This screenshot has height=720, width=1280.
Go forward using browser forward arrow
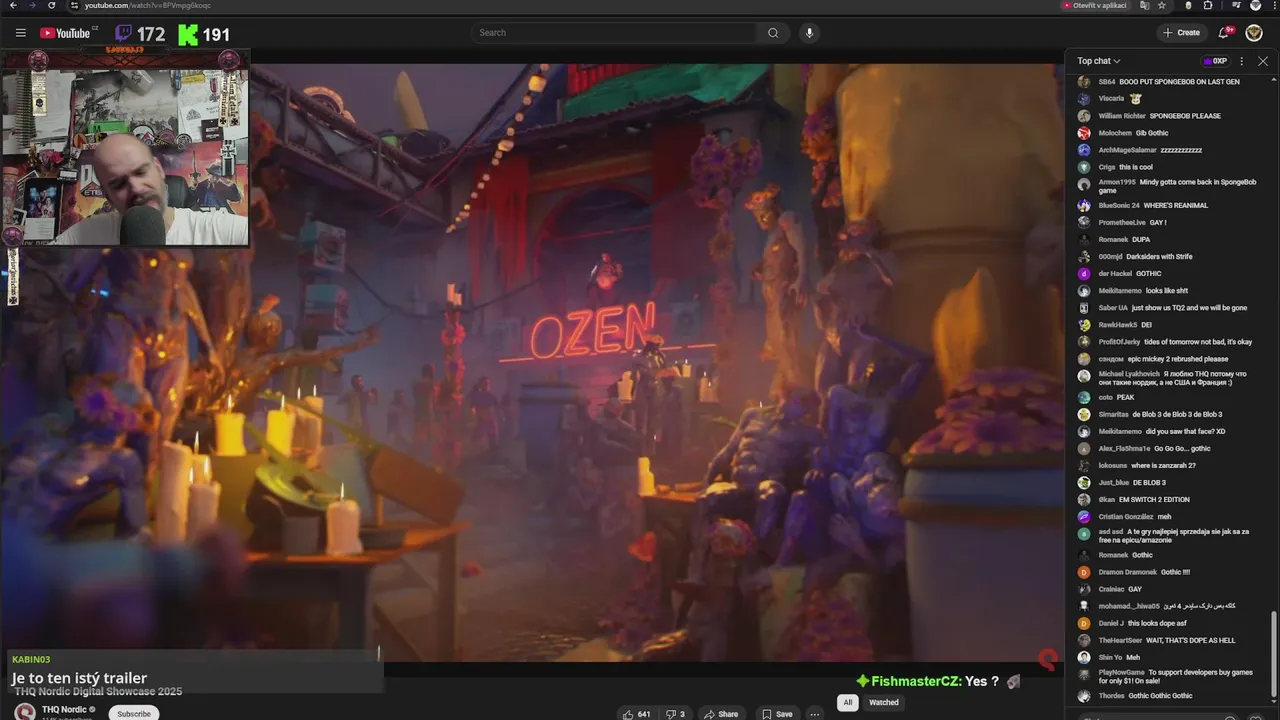32,5
